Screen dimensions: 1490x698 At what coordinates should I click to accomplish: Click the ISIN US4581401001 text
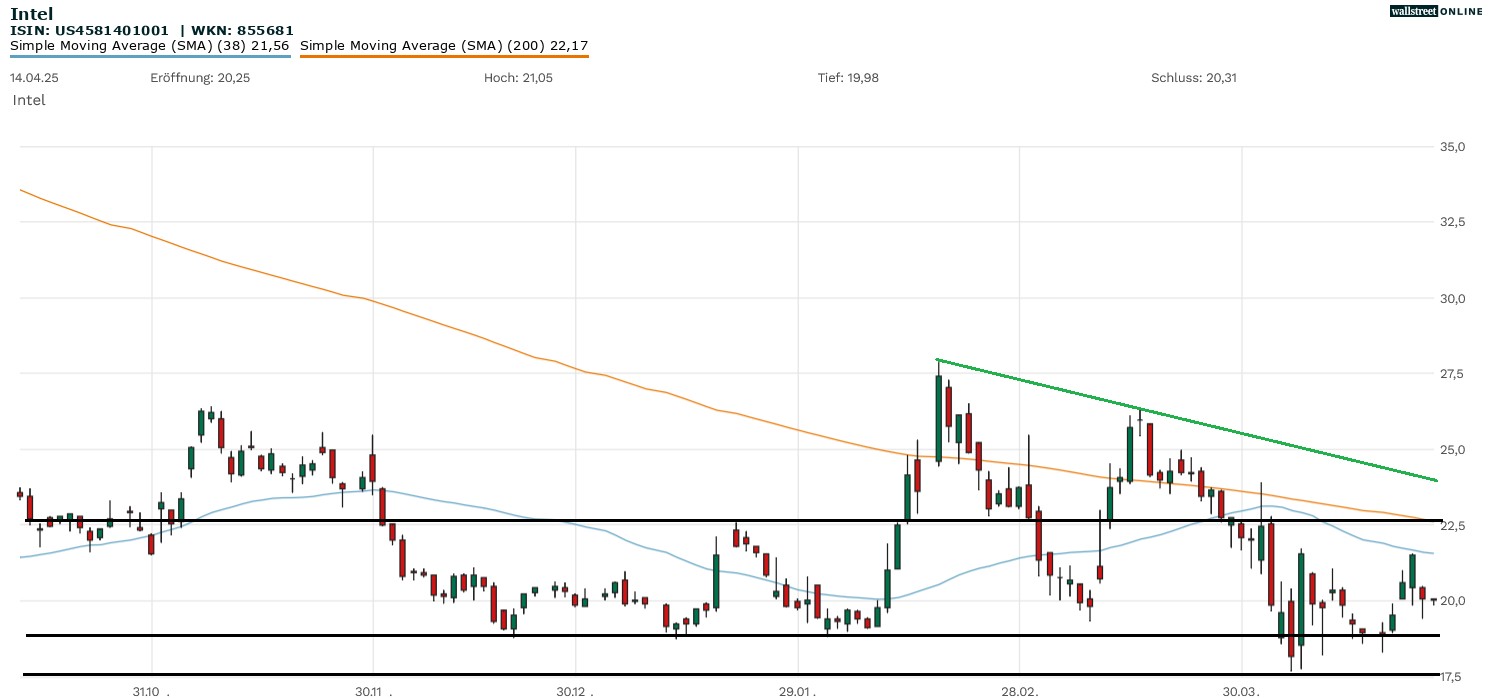tap(90, 30)
